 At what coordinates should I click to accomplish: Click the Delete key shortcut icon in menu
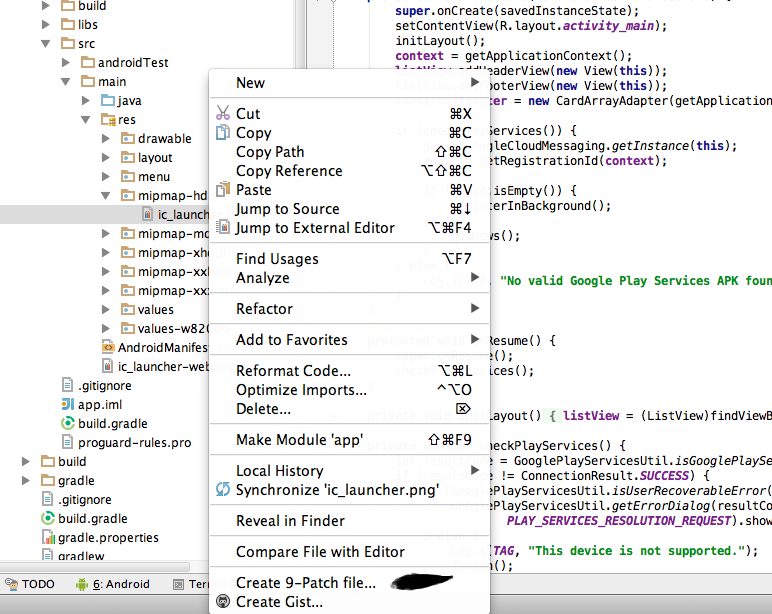(x=463, y=408)
